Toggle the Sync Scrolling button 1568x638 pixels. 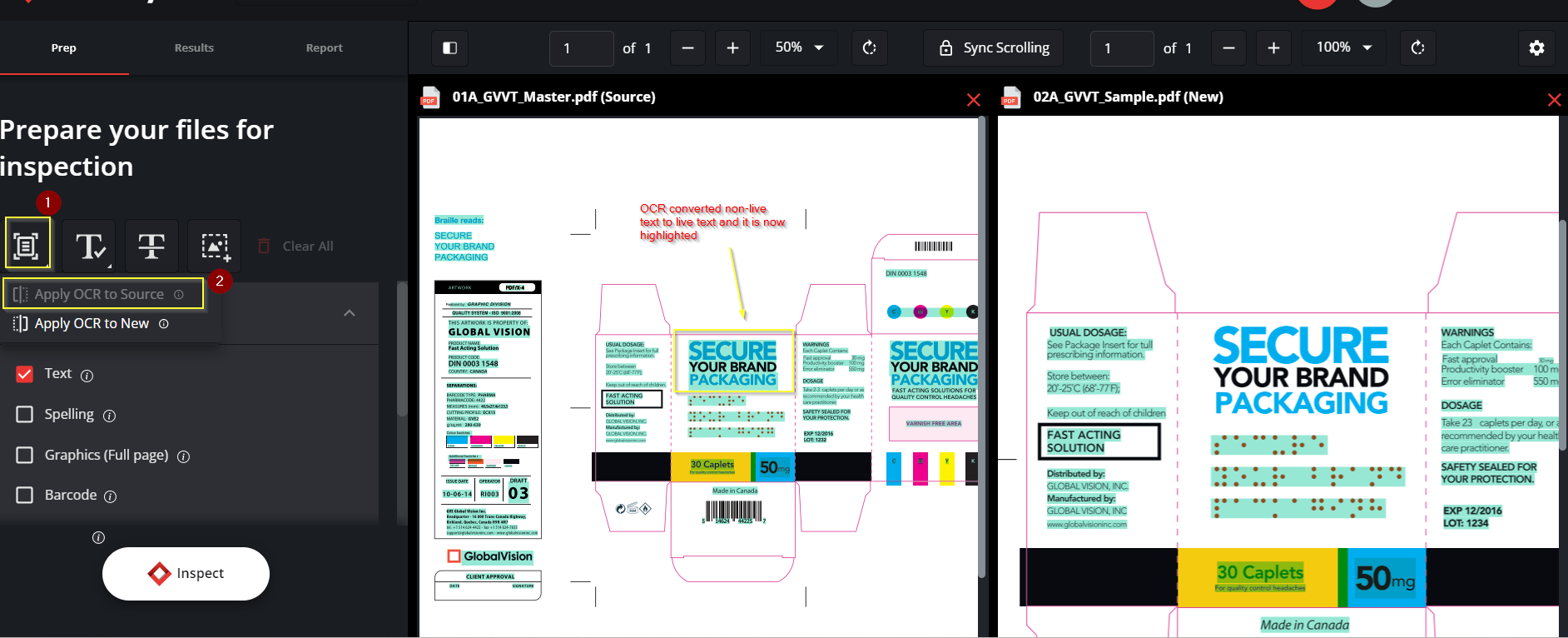[995, 48]
